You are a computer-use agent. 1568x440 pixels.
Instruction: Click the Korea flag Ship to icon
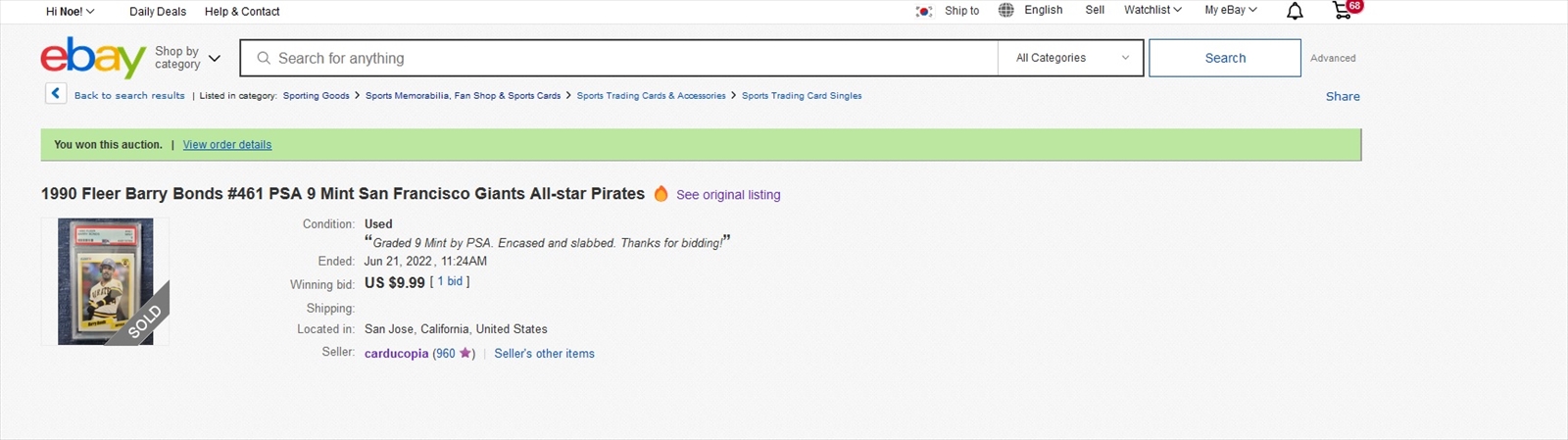924,11
